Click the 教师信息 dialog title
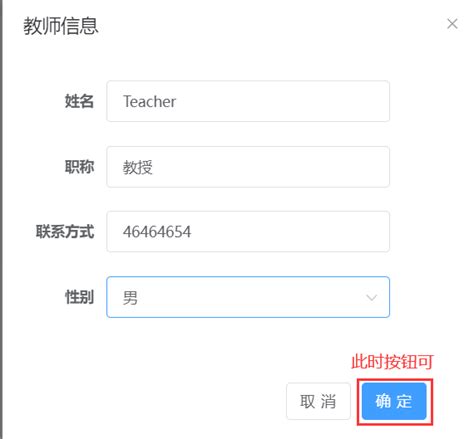Screen dimensions: 474x439 (61, 26)
